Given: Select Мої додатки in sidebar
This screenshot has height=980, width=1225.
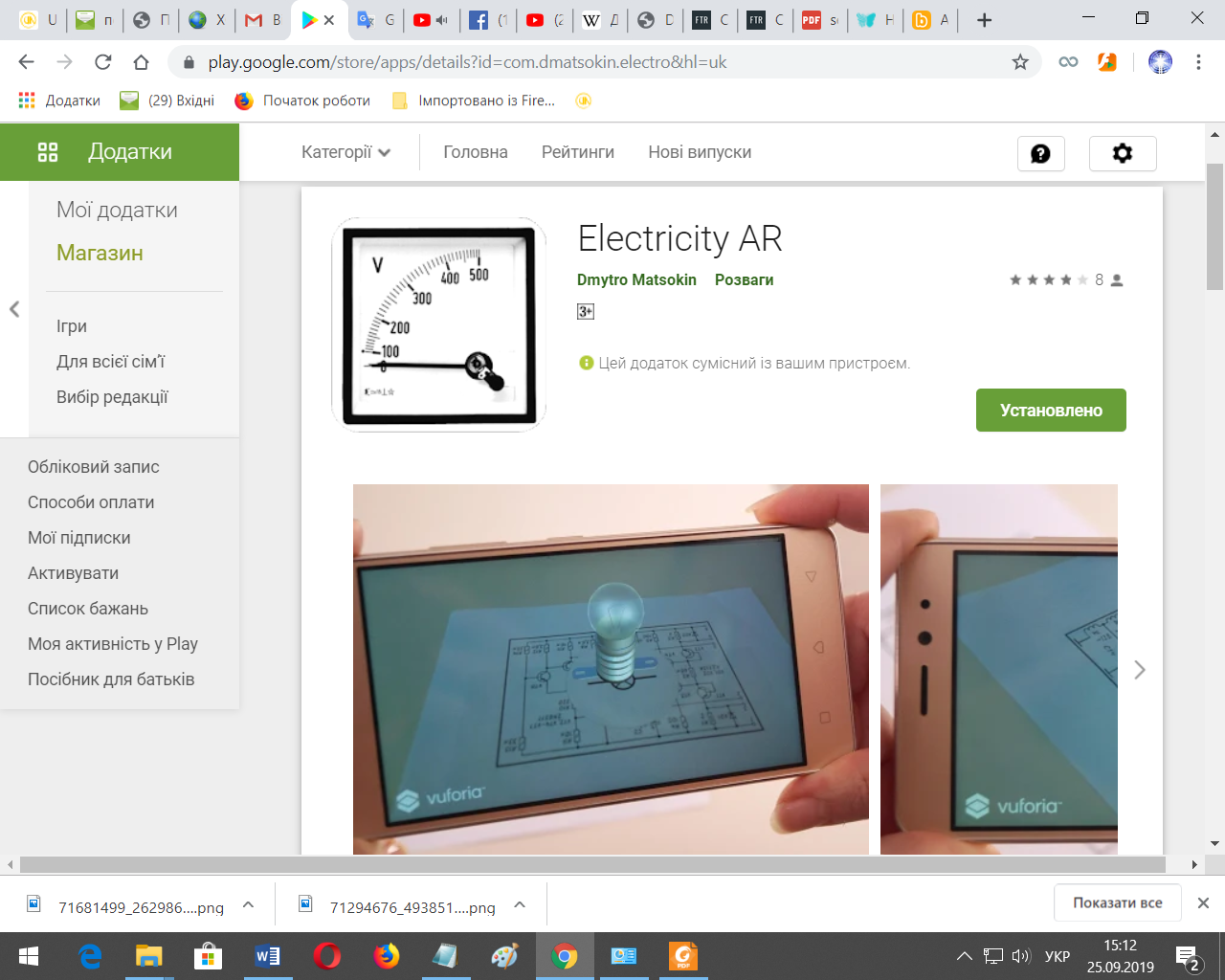Looking at the screenshot, I should tap(117, 210).
